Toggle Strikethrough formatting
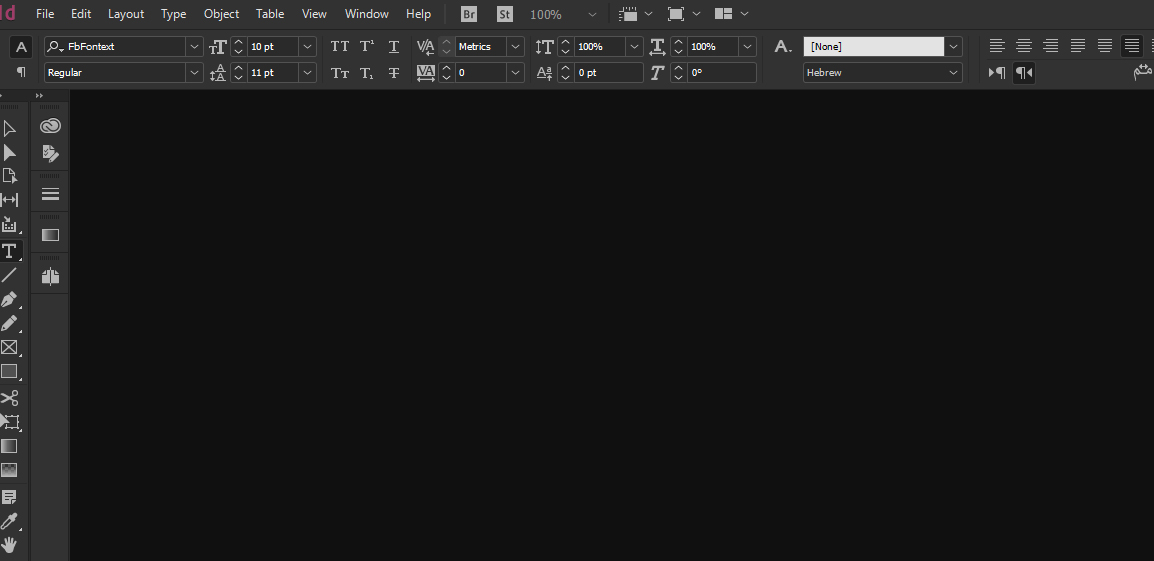The width and height of the screenshot is (1154, 561). [x=394, y=73]
